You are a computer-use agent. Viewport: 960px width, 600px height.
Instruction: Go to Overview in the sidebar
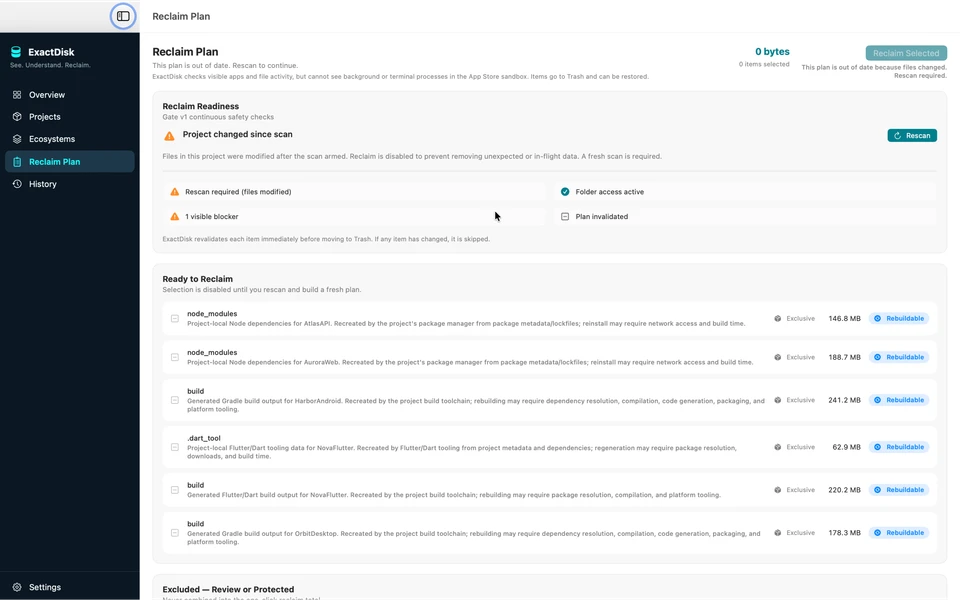point(70,95)
